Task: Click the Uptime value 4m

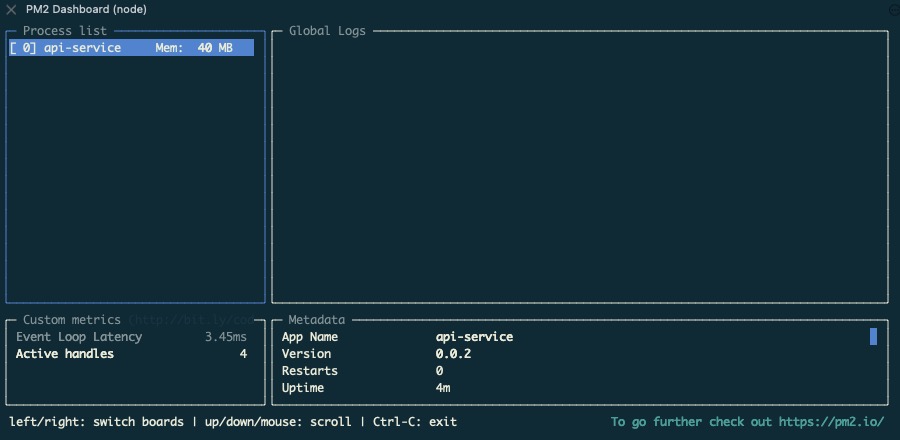Action: (443, 388)
